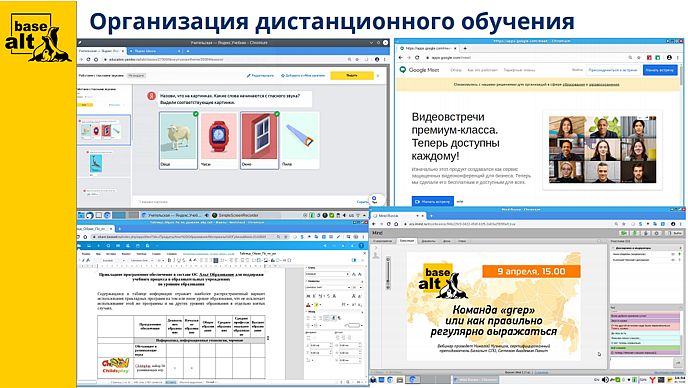688x388 pixels.
Task: Click header blue Начать встречу button
Action: click(660, 70)
